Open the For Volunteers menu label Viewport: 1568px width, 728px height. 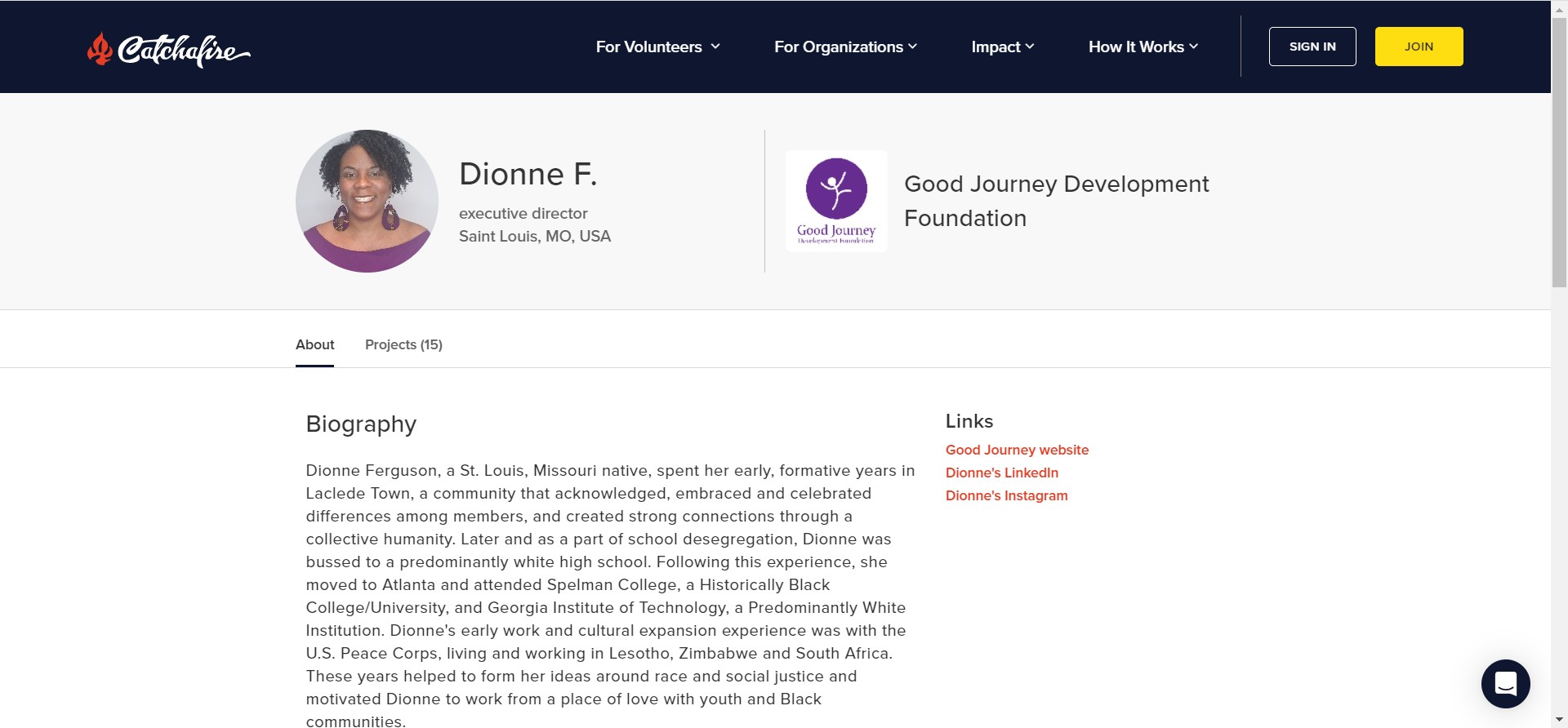pyautogui.click(x=648, y=47)
